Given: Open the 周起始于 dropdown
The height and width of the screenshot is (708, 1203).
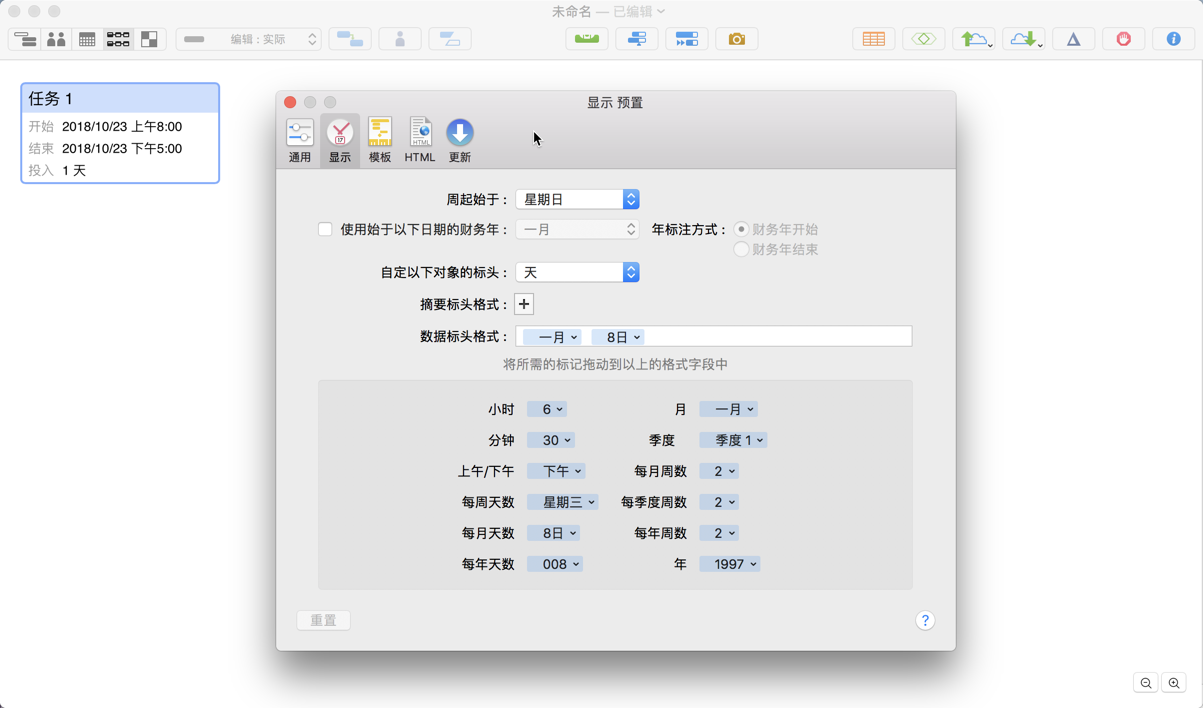Looking at the screenshot, I should [577, 198].
